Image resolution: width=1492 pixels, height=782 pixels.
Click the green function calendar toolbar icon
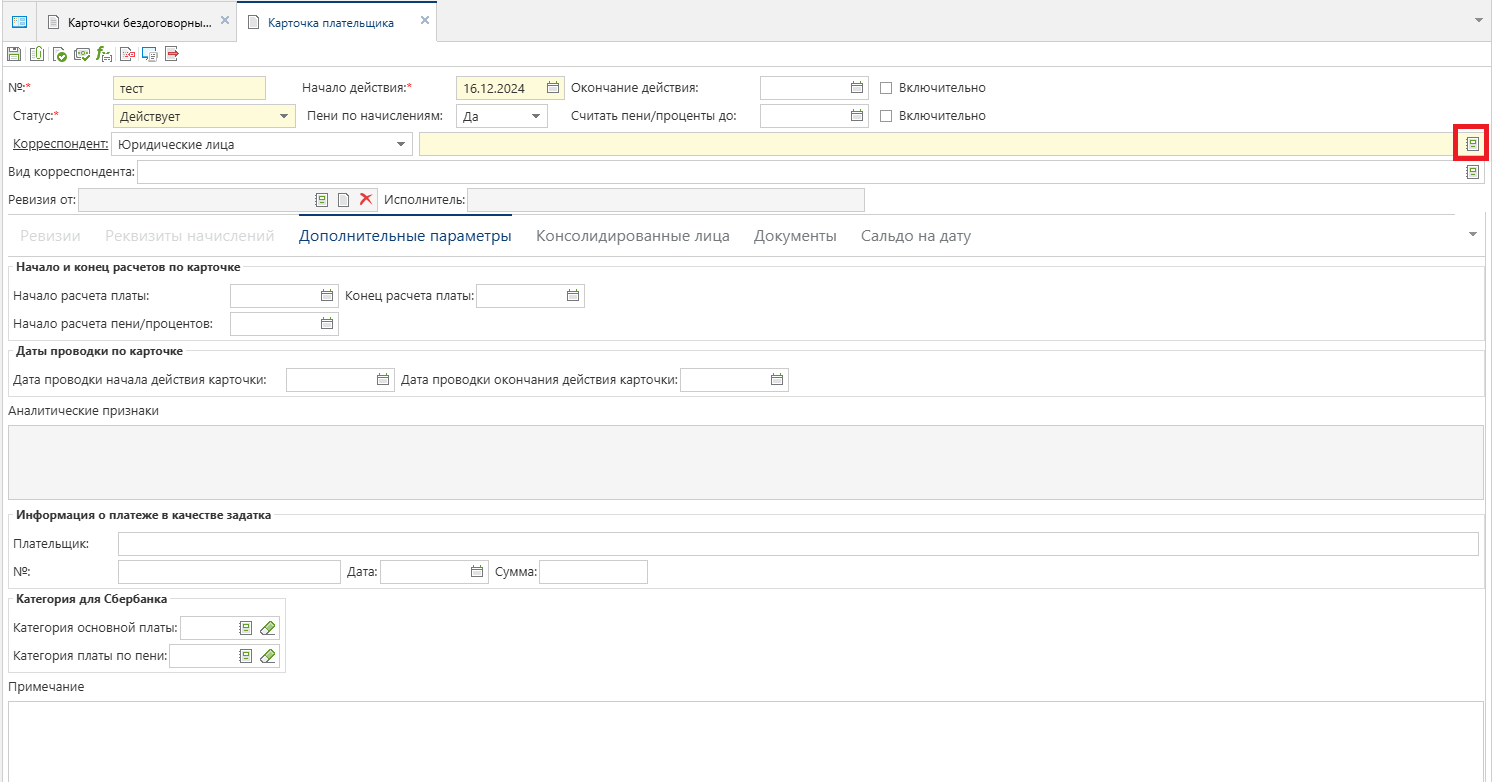[104, 54]
